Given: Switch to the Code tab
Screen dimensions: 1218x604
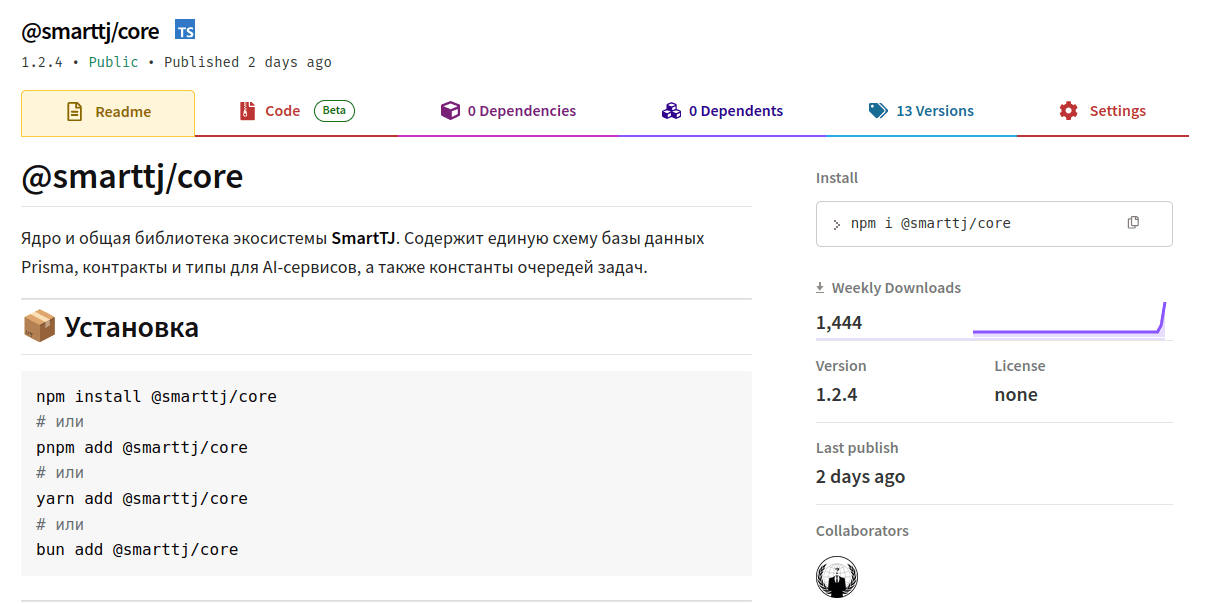Looking at the screenshot, I should 297,111.
